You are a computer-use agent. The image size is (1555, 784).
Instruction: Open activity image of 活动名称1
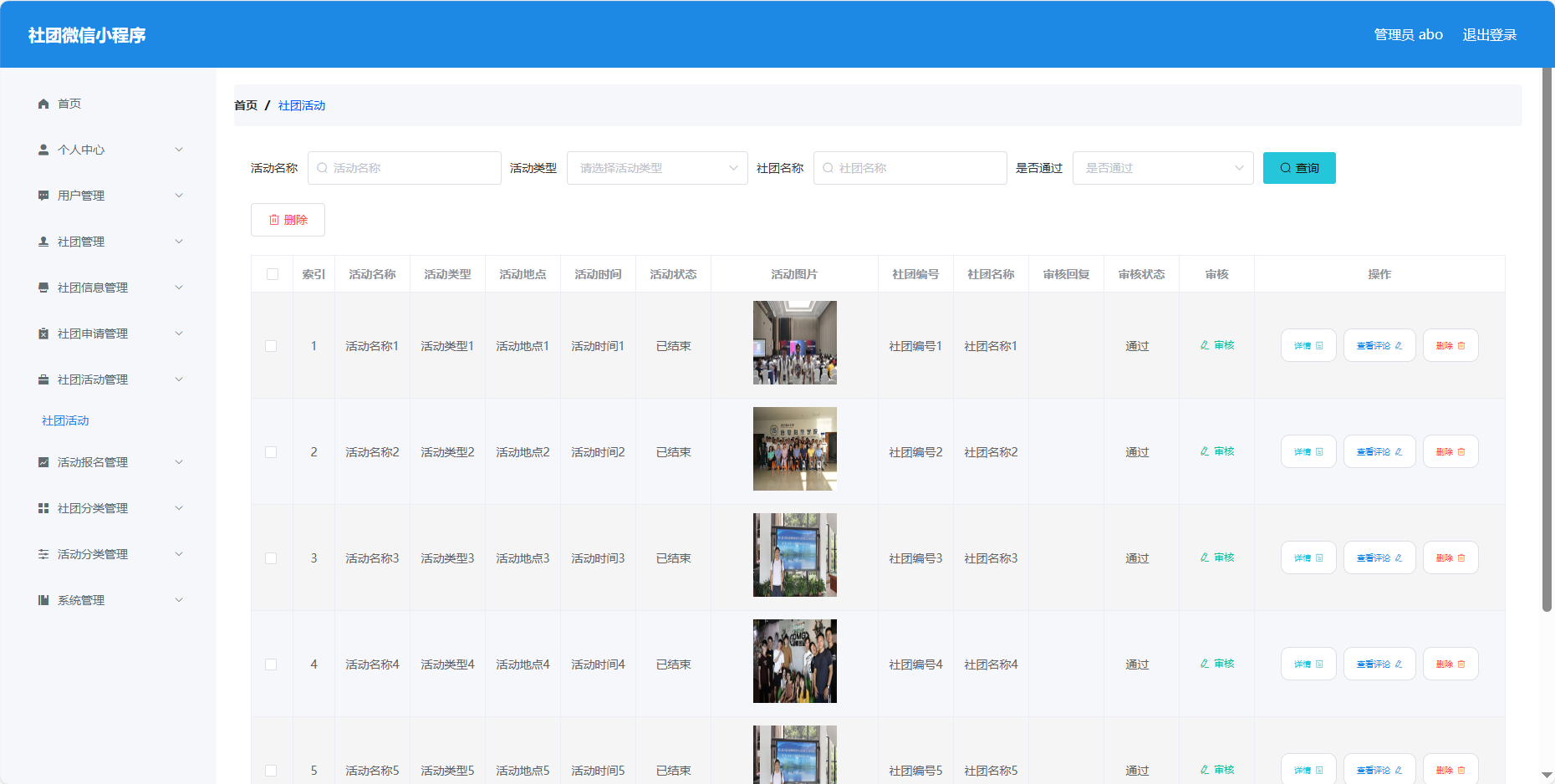click(795, 343)
